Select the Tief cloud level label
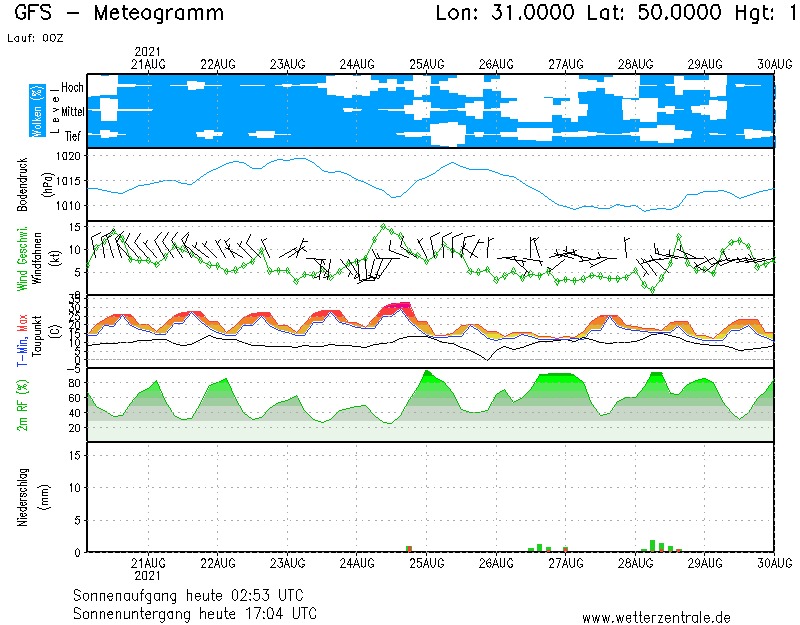800x625 pixels. (x=72, y=135)
